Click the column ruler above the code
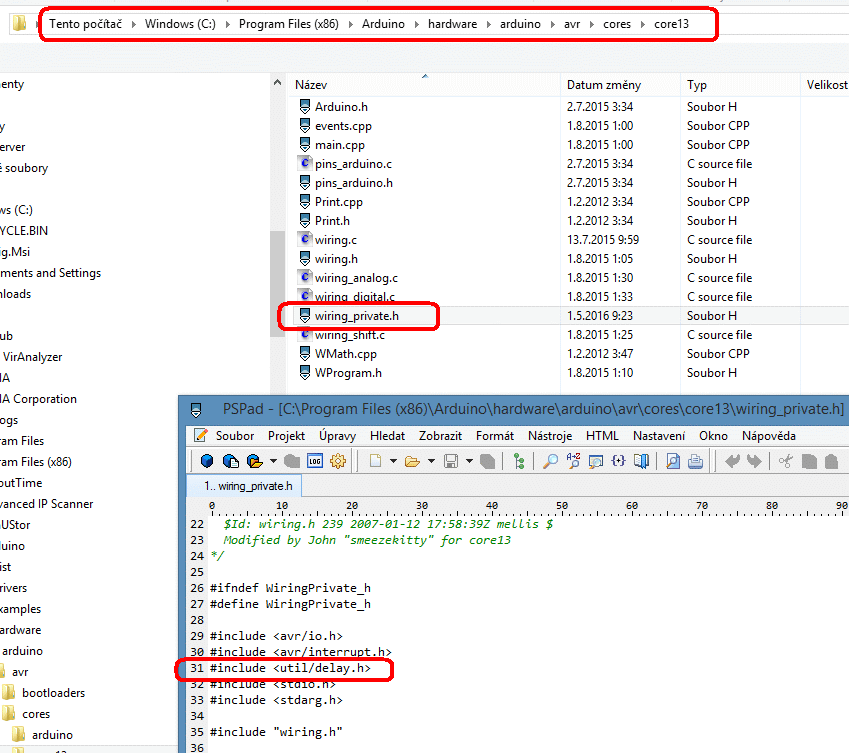This screenshot has height=753, width=849. coord(518,507)
